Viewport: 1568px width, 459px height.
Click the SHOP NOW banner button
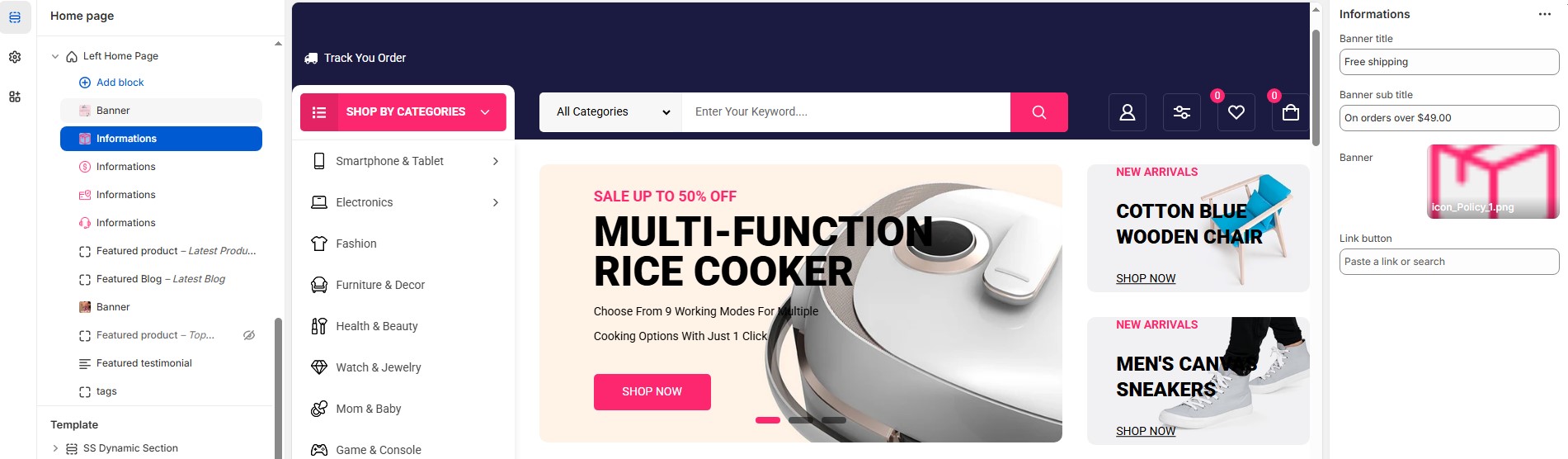pyautogui.click(x=652, y=392)
